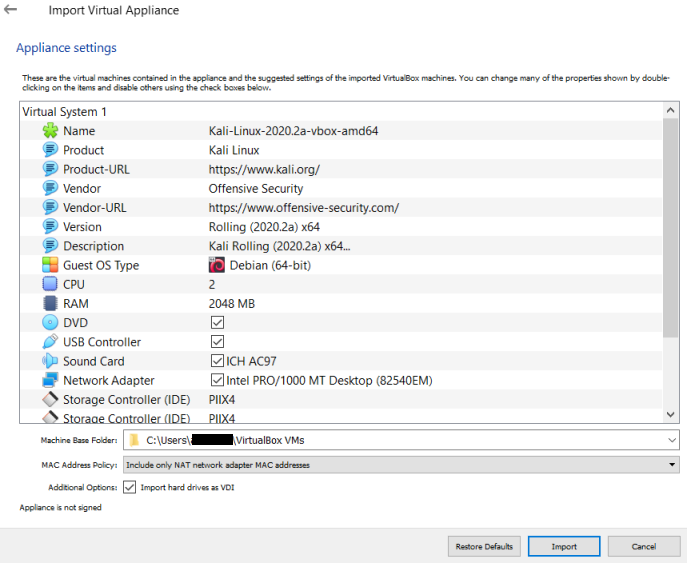Screen dimensions: 687x563
Task: Open the MAC Address Policy dropdown
Action: pos(672,464)
